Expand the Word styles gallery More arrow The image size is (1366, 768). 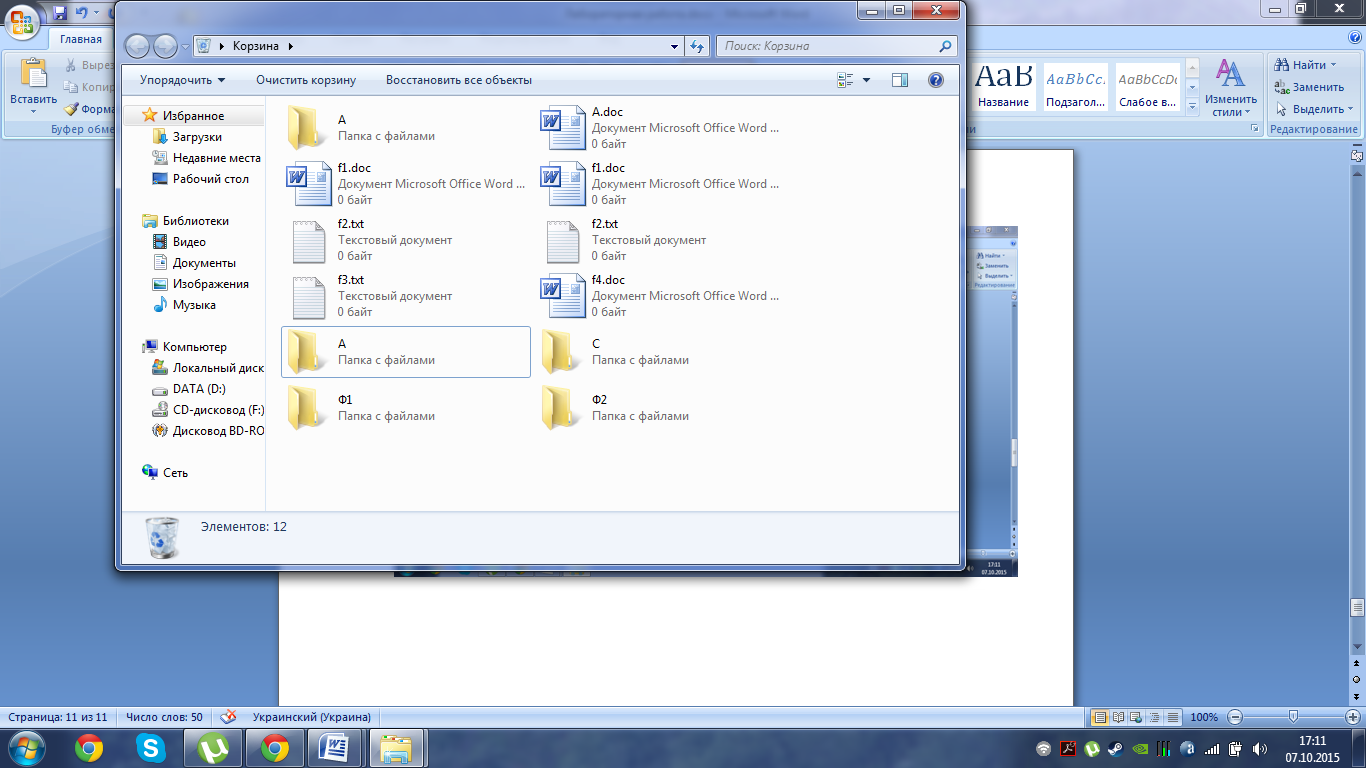1191,108
